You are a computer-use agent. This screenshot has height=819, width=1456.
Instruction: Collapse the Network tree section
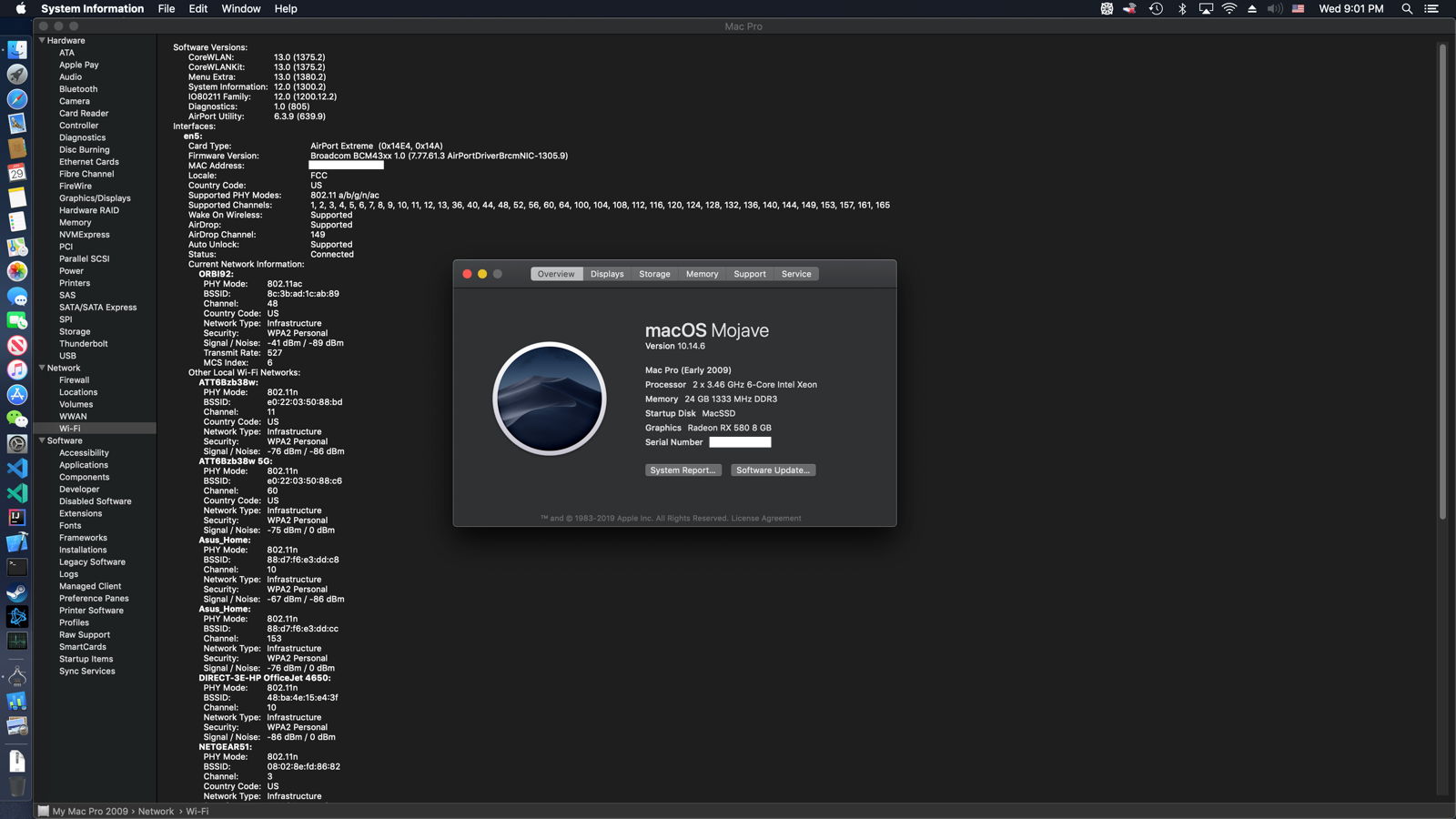click(x=42, y=368)
